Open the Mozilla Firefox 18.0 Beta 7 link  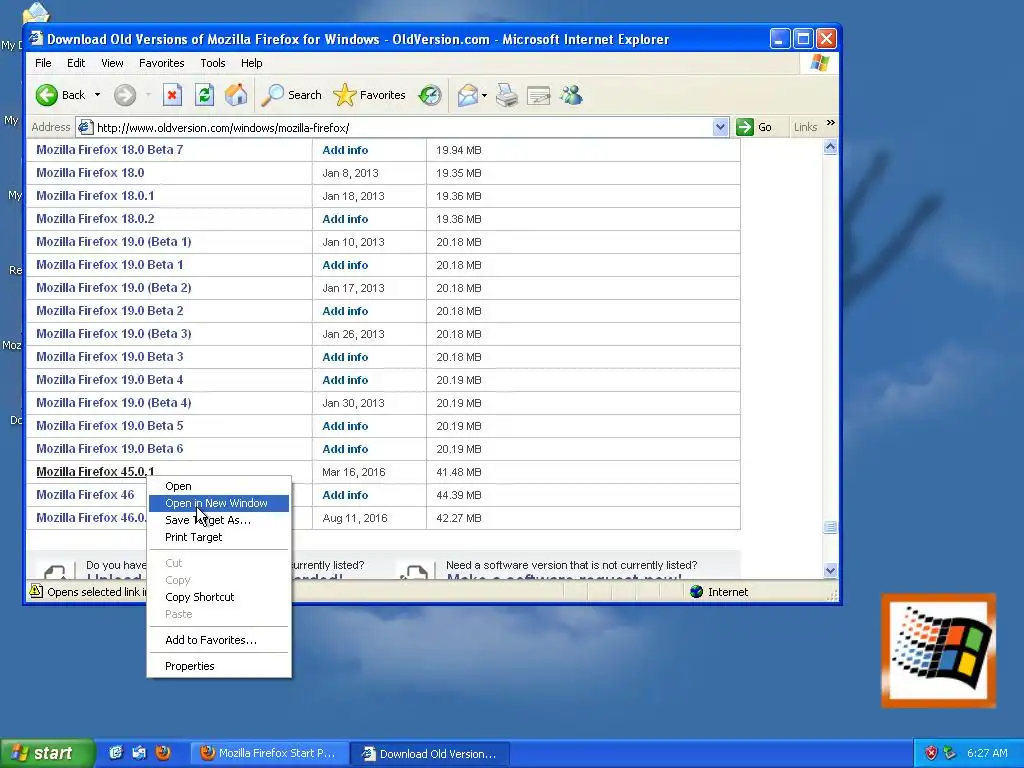pos(110,150)
